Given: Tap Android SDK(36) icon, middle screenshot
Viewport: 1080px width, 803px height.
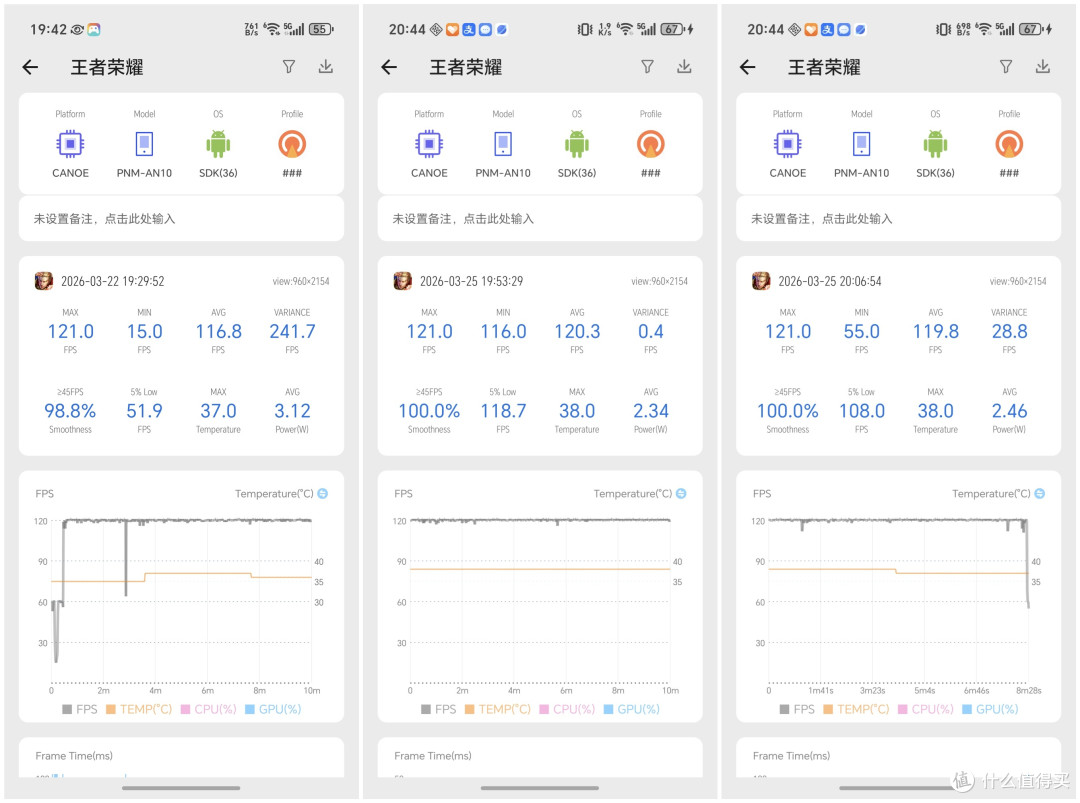Looking at the screenshot, I should point(577,145).
